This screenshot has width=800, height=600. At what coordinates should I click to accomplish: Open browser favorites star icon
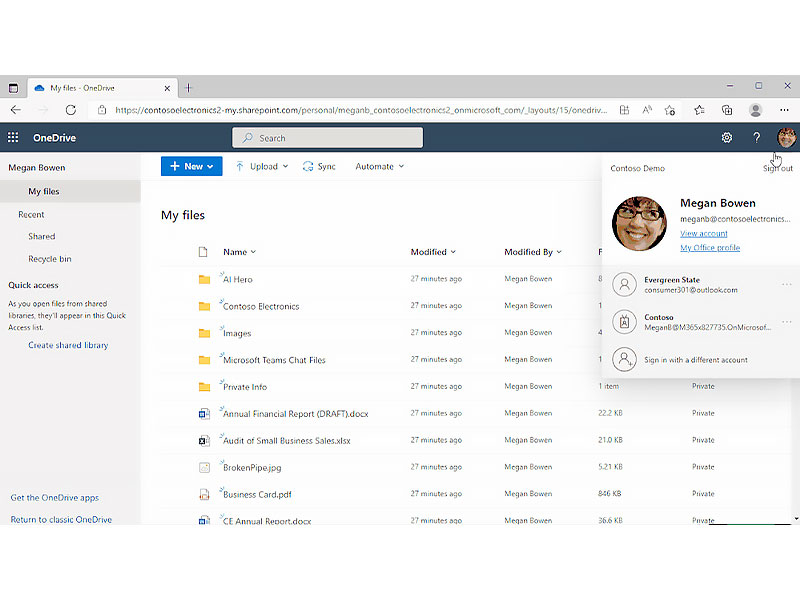click(x=699, y=110)
